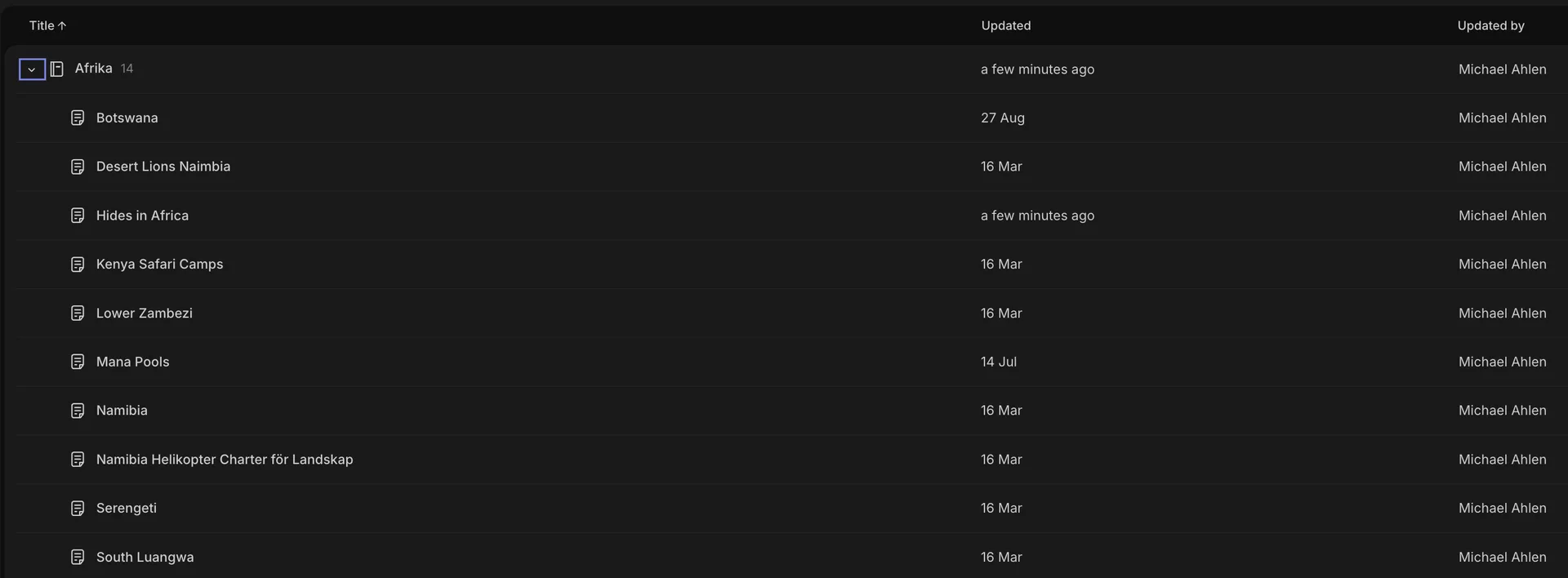Open Namibia Helikopter Charter för Landskap
Screen dimensions: 1568x578
(225, 459)
